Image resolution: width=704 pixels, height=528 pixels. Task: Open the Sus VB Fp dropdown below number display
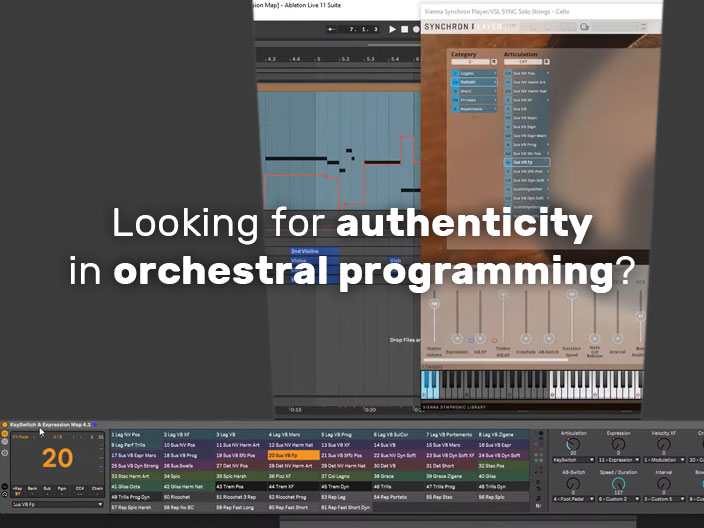click(x=57, y=504)
